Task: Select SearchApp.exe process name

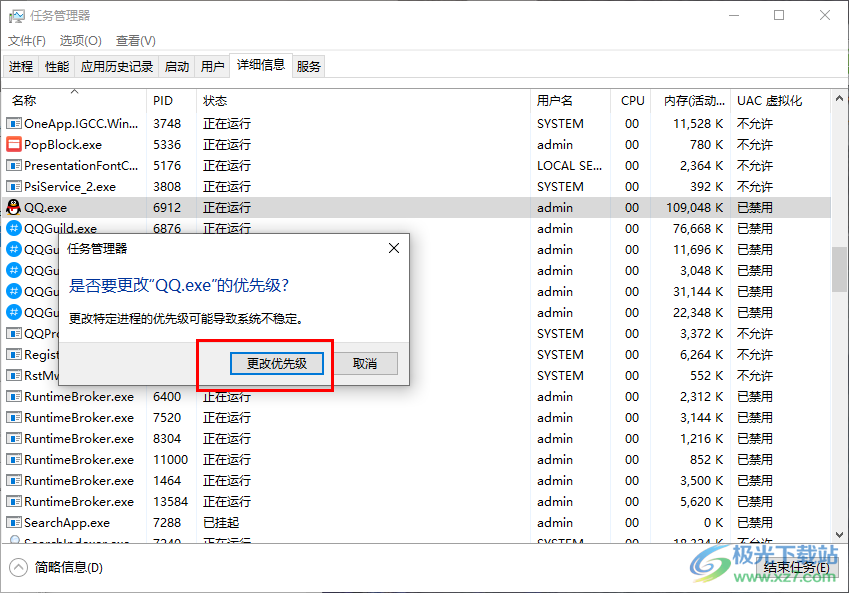Action: tap(67, 523)
